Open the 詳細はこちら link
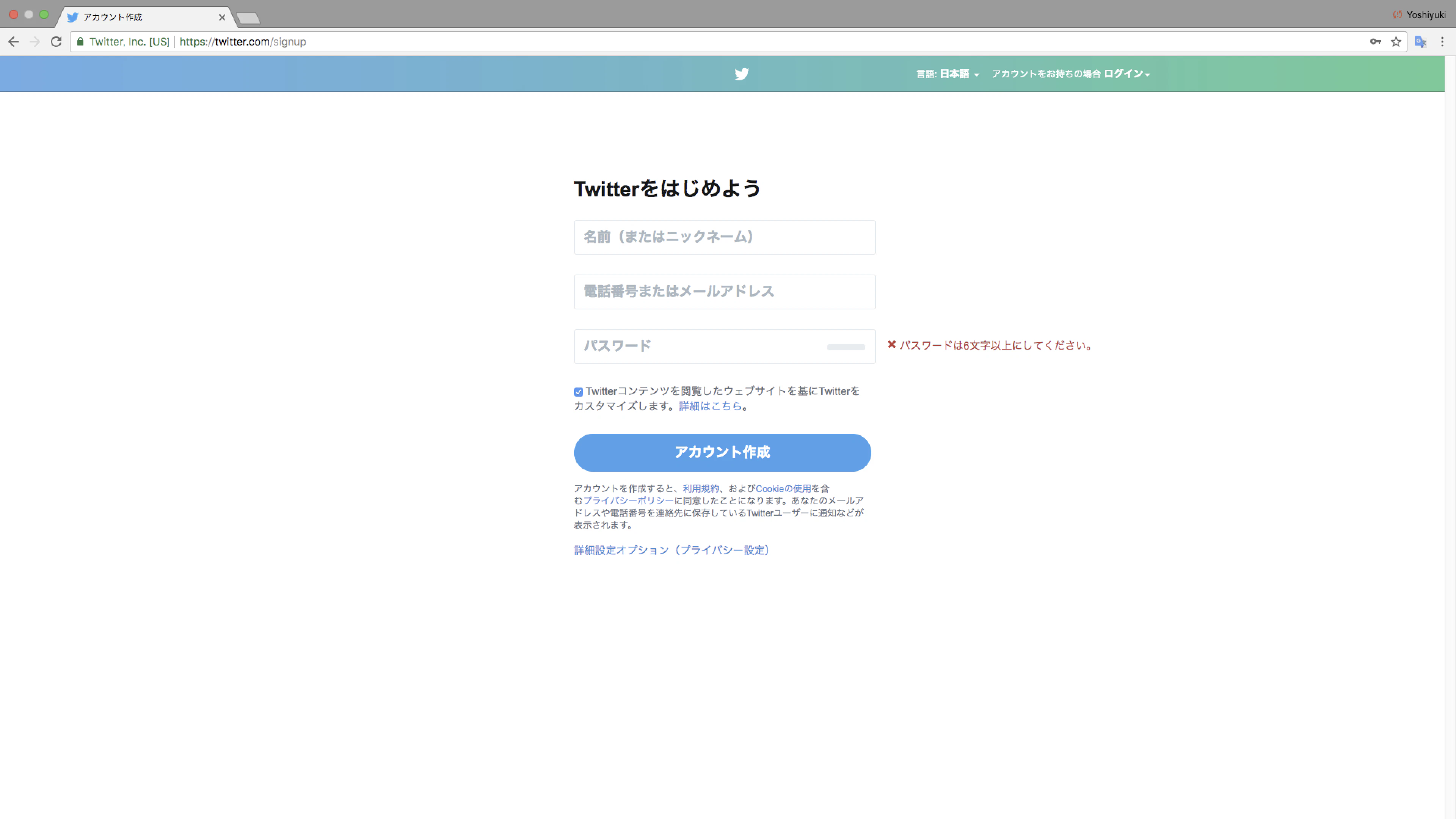Viewport: 1456px width, 819px height. [x=710, y=406]
